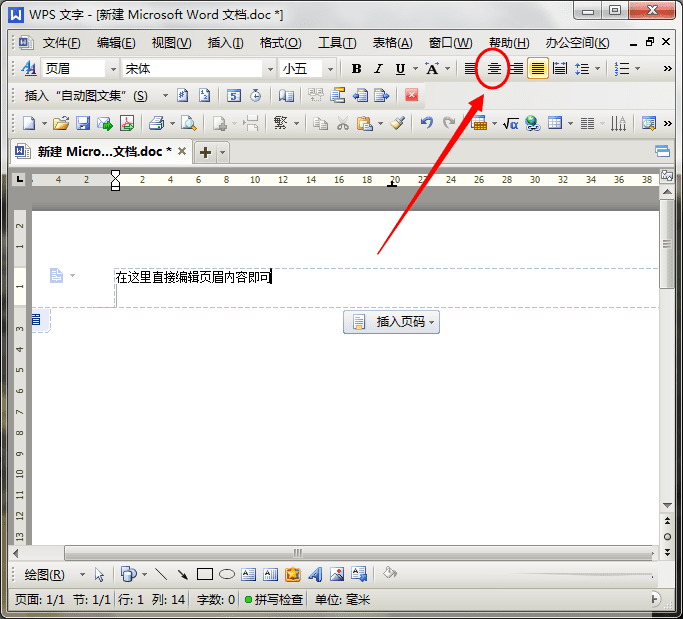
Task: Click the insert time clock icon
Action: (256, 95)
